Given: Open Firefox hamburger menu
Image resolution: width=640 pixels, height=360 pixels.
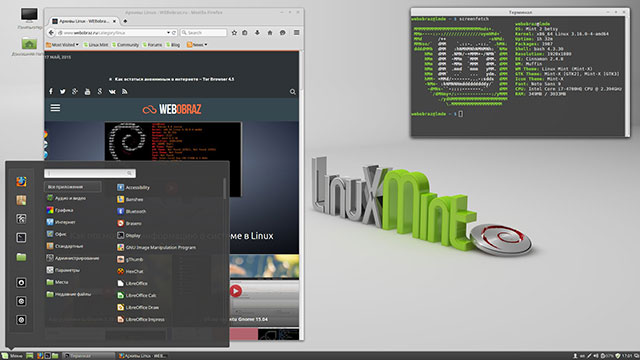Looking at the screenshot, I should click(x=297, y=33).
